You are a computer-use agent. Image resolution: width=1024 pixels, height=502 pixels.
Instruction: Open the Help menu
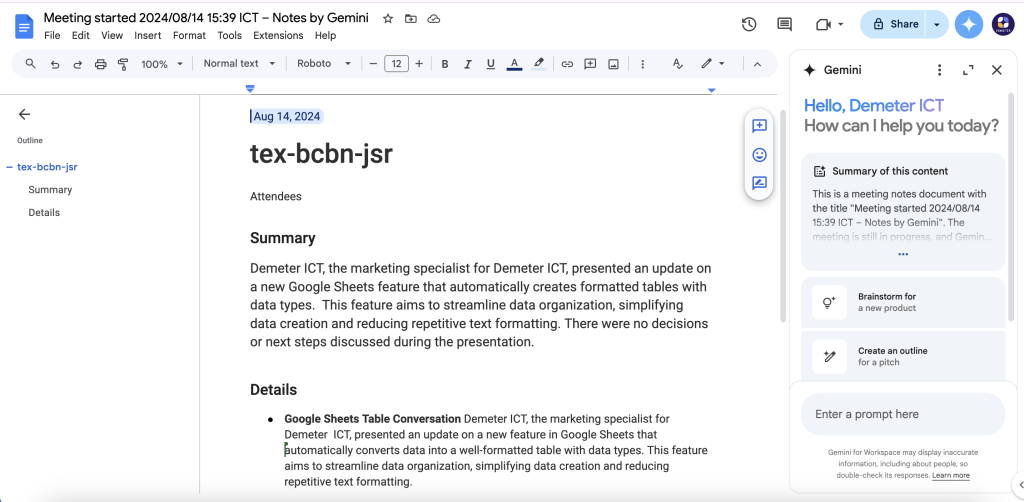click(325, 35)
